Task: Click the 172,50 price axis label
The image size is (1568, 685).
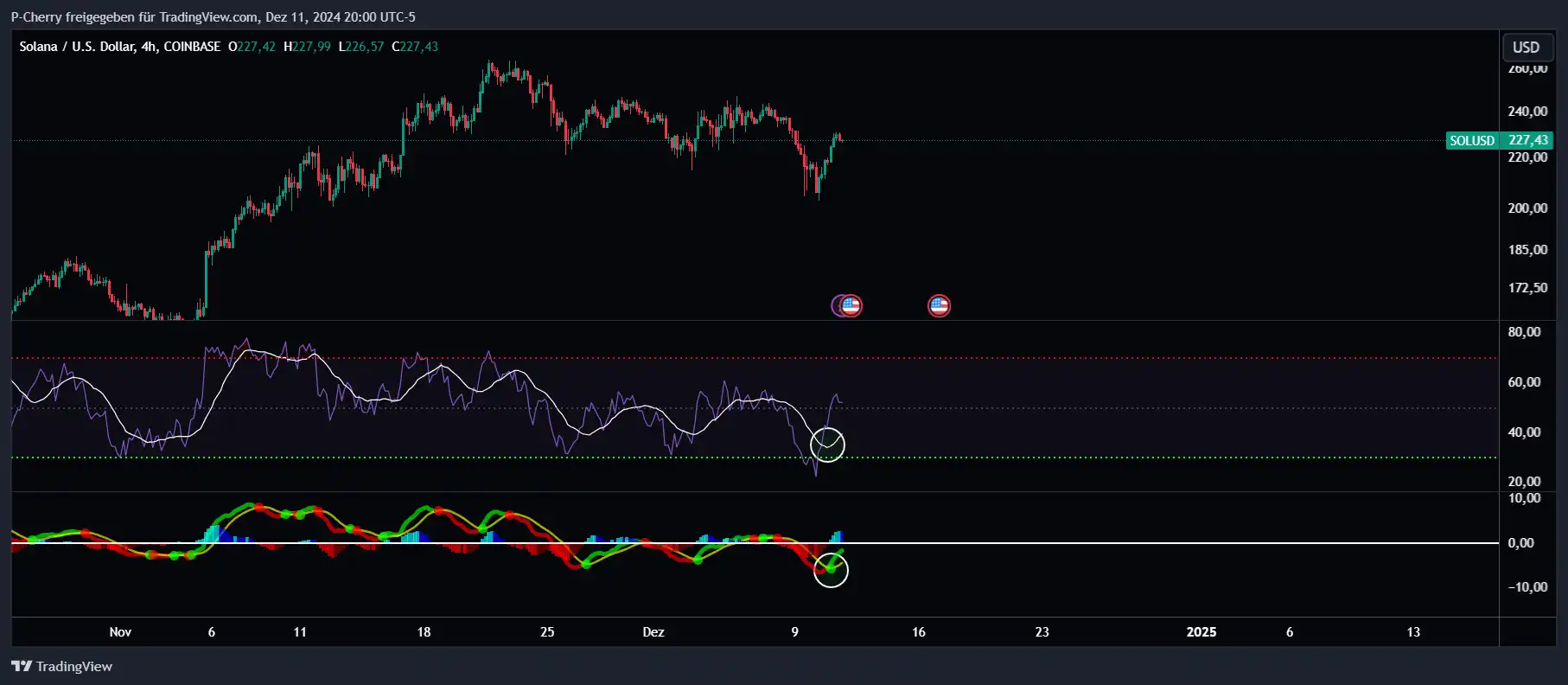Action: (1527, 287)
